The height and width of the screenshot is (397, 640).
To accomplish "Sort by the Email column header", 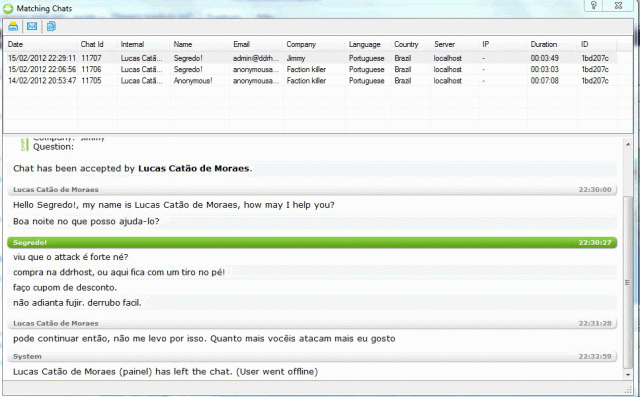I will coord(241,44).
